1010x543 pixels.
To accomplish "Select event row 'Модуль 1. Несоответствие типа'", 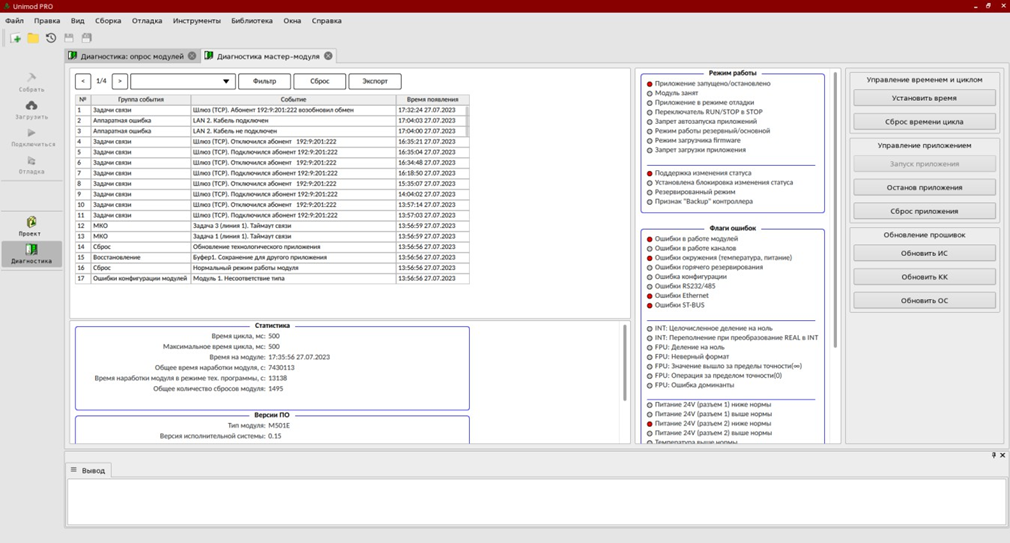I will tap(272, 278).
